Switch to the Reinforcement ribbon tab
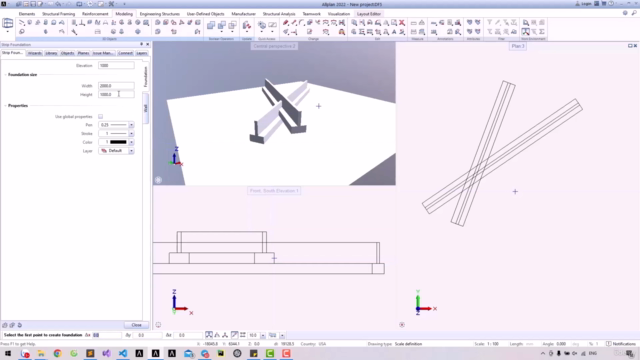 click(95, 14)
